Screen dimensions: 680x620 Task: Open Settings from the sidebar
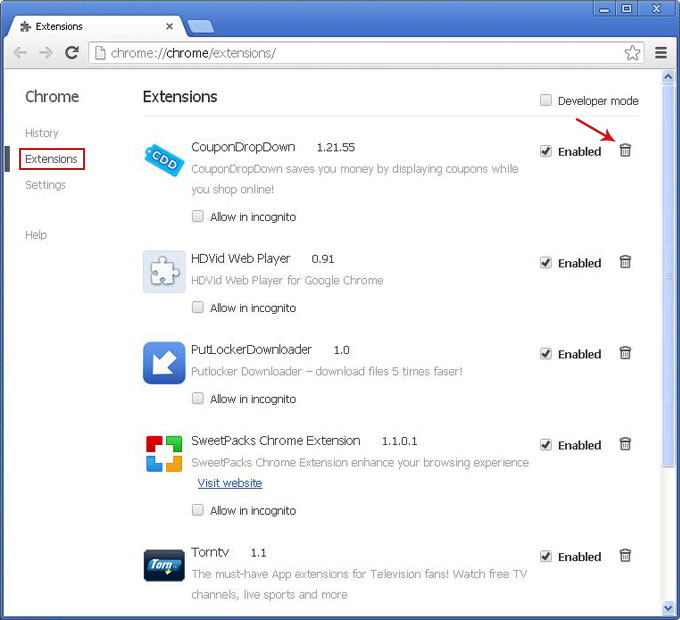tap(46, 185)
